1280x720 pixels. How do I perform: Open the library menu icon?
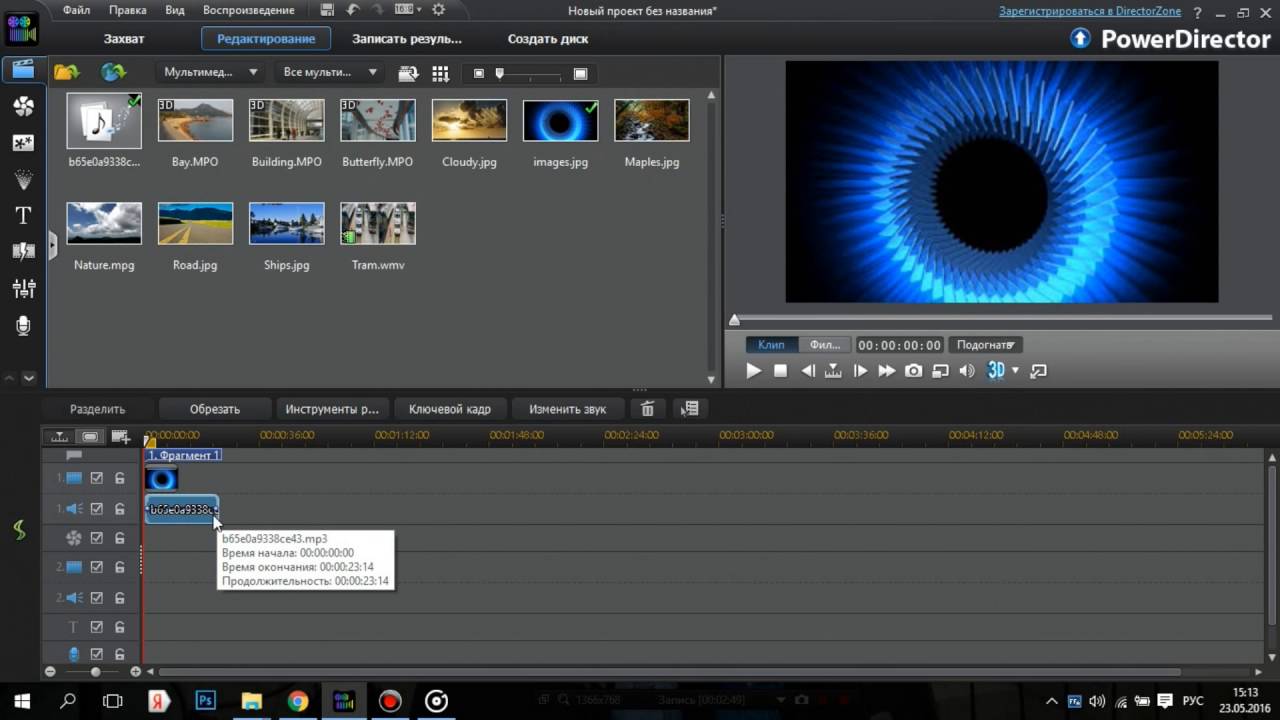tap(408, 73)
